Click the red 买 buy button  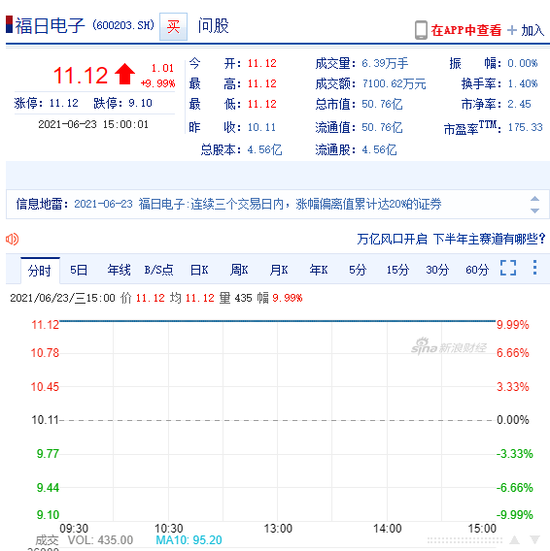[x=173, y=26]
